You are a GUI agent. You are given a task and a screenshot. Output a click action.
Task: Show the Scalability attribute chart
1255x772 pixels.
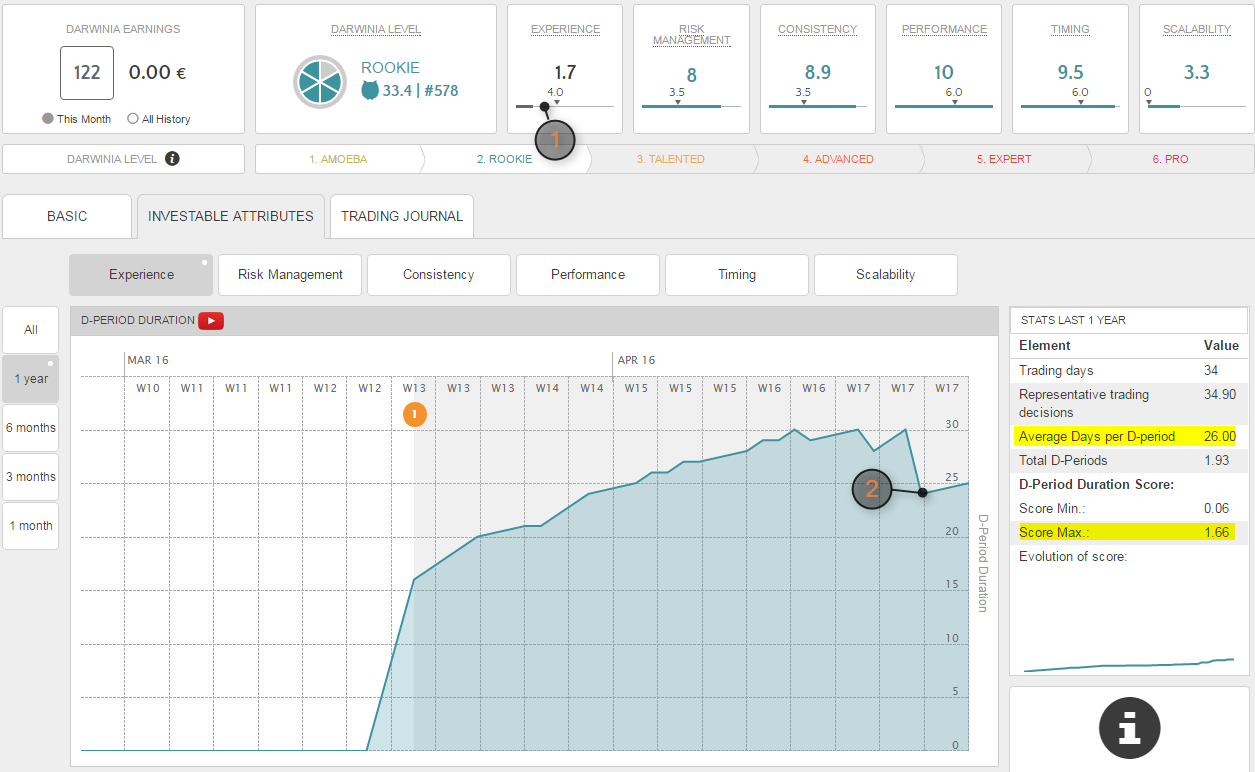[885, 275]
